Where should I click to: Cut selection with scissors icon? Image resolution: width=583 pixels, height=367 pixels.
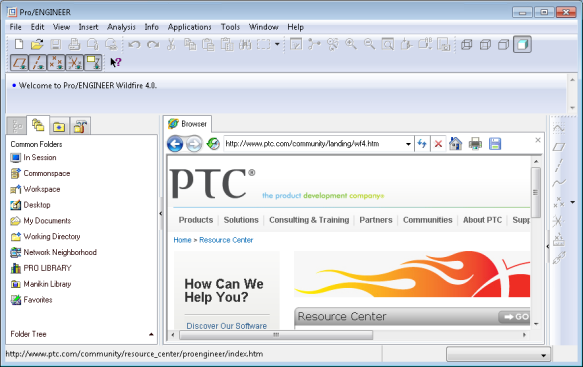[171, 45]
